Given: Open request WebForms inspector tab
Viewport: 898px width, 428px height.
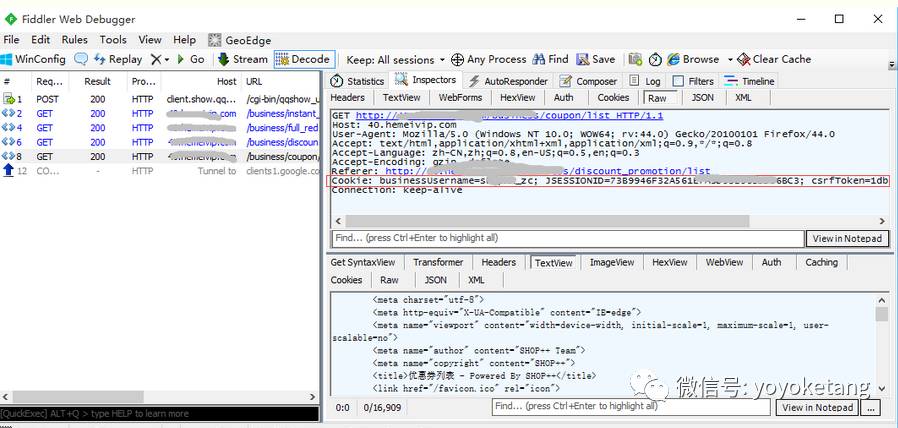Looking at the screenshot, I should click(x=460, y=97).
